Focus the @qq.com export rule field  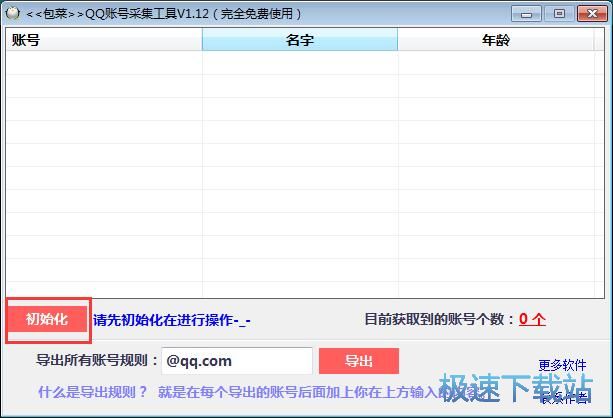(237, 361)
